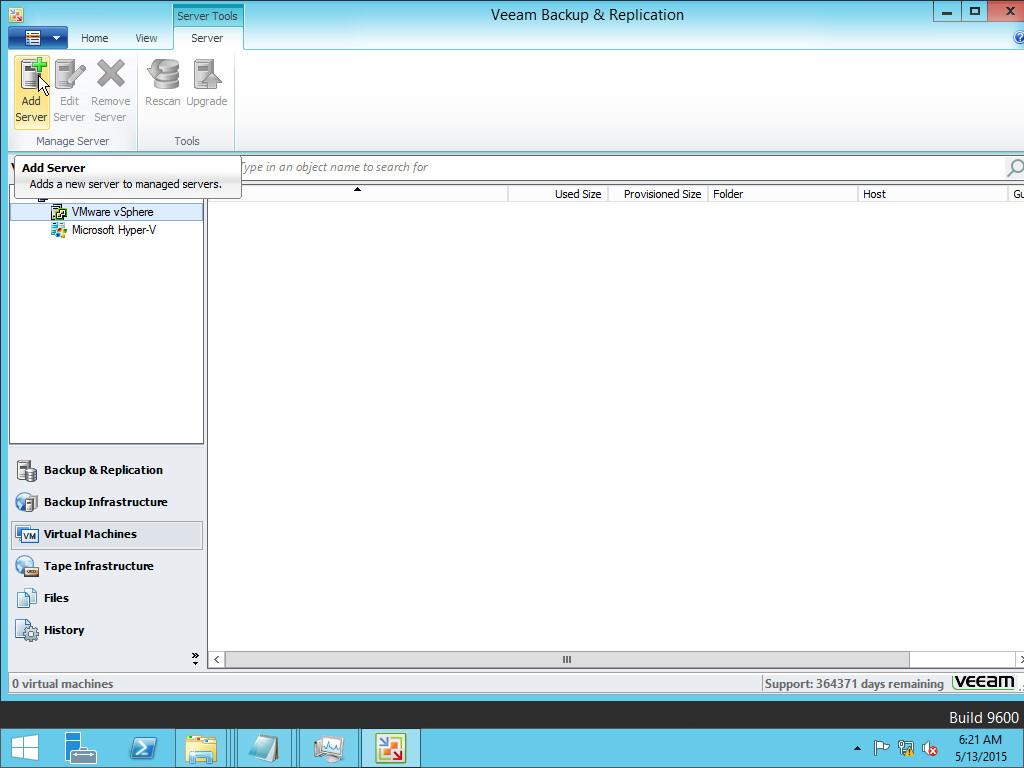This screenshot has width=1024, height=768.
Task: Click the search magnifier icon
Action: tap(1014, 168)
